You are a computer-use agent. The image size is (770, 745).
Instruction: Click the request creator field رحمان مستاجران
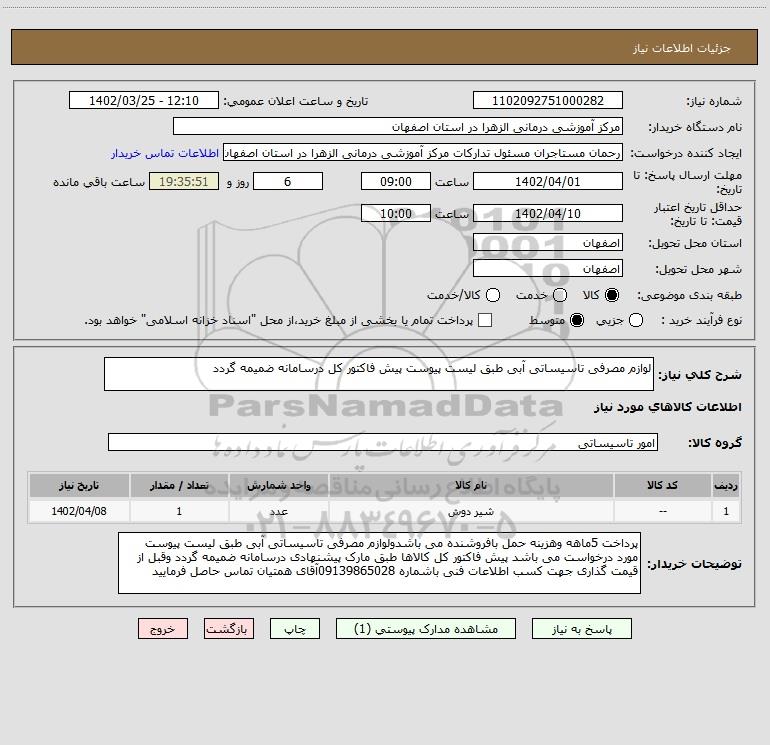pos(423,153)
